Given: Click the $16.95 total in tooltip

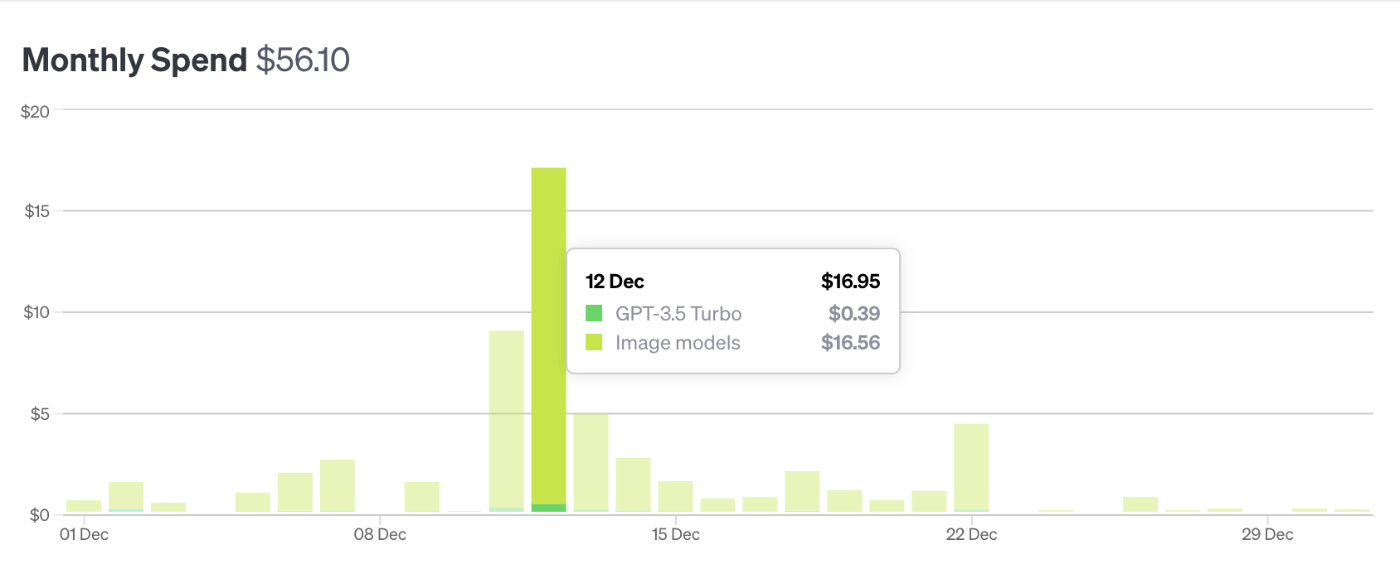Looking at the screenshot, I should point(850,282).
